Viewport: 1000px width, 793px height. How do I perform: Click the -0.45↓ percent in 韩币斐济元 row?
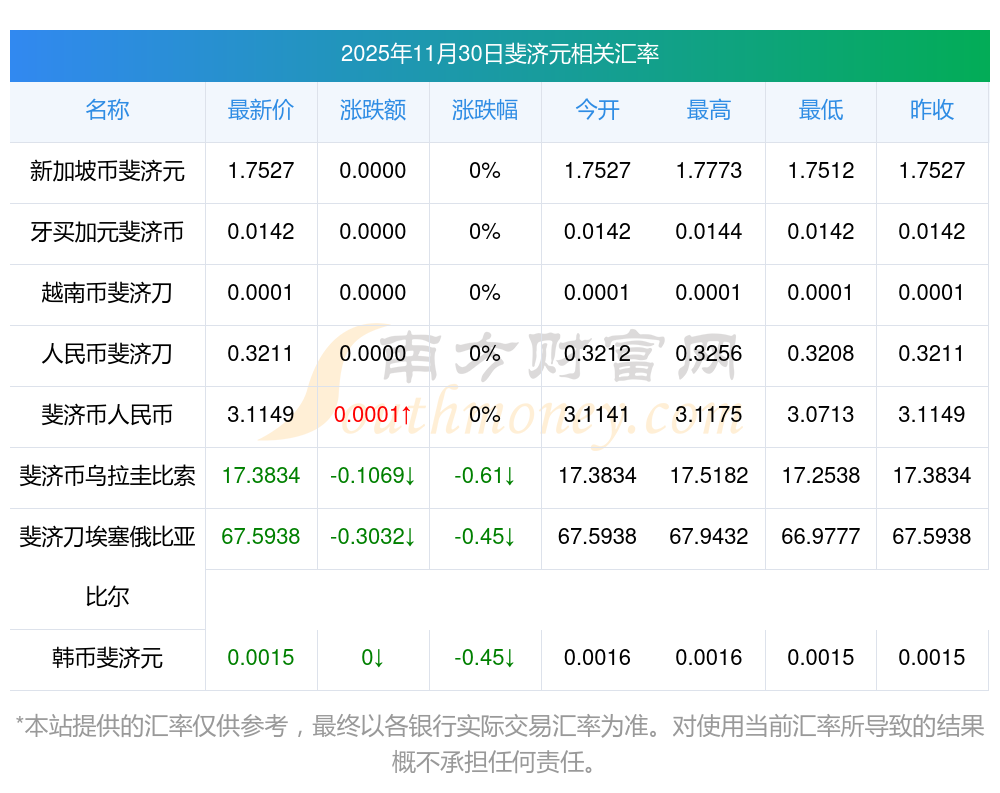click(485, 657)
